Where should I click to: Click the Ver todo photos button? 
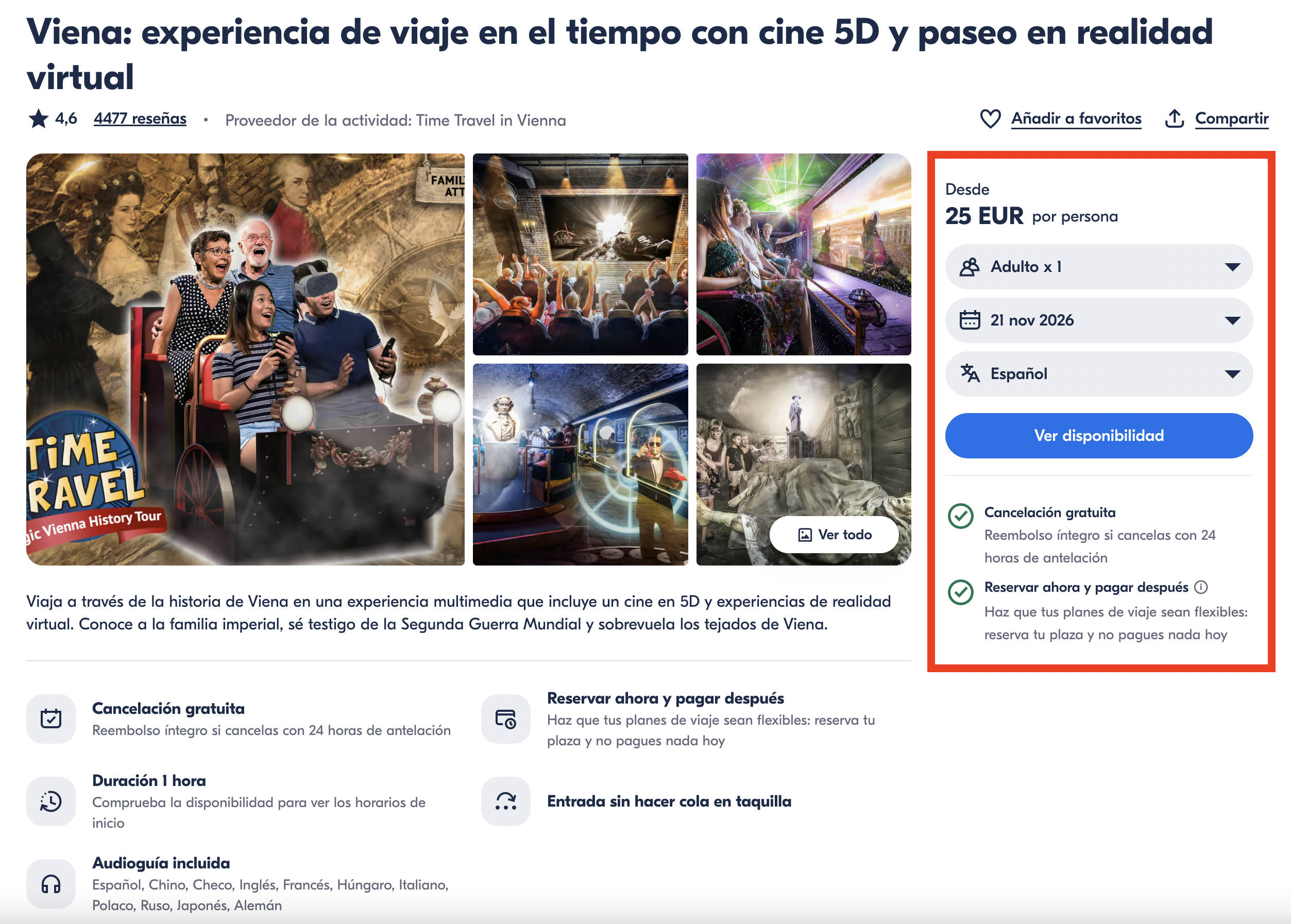(834, 535)
